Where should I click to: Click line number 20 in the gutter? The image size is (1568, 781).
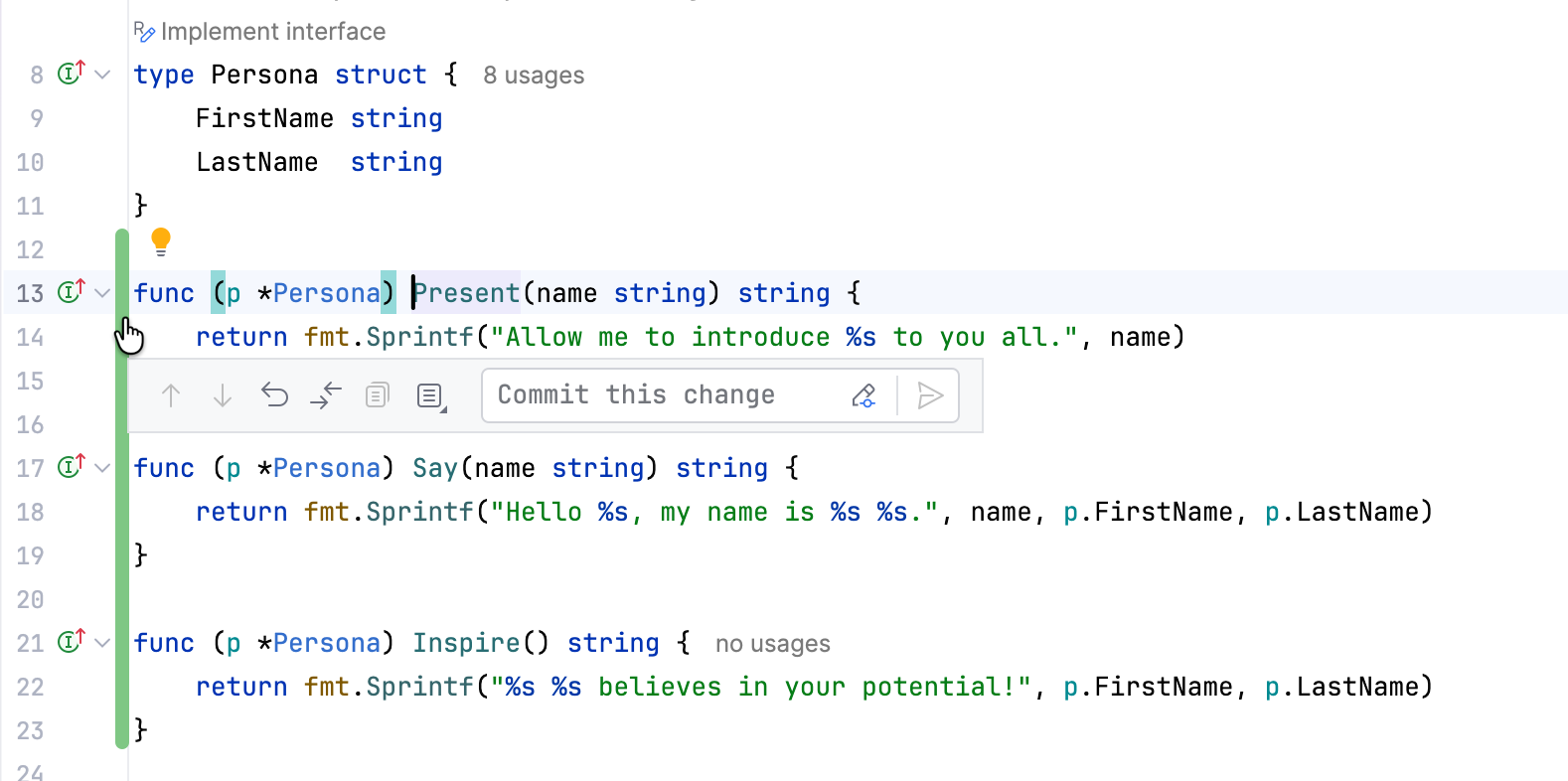(x=30, y=600)
